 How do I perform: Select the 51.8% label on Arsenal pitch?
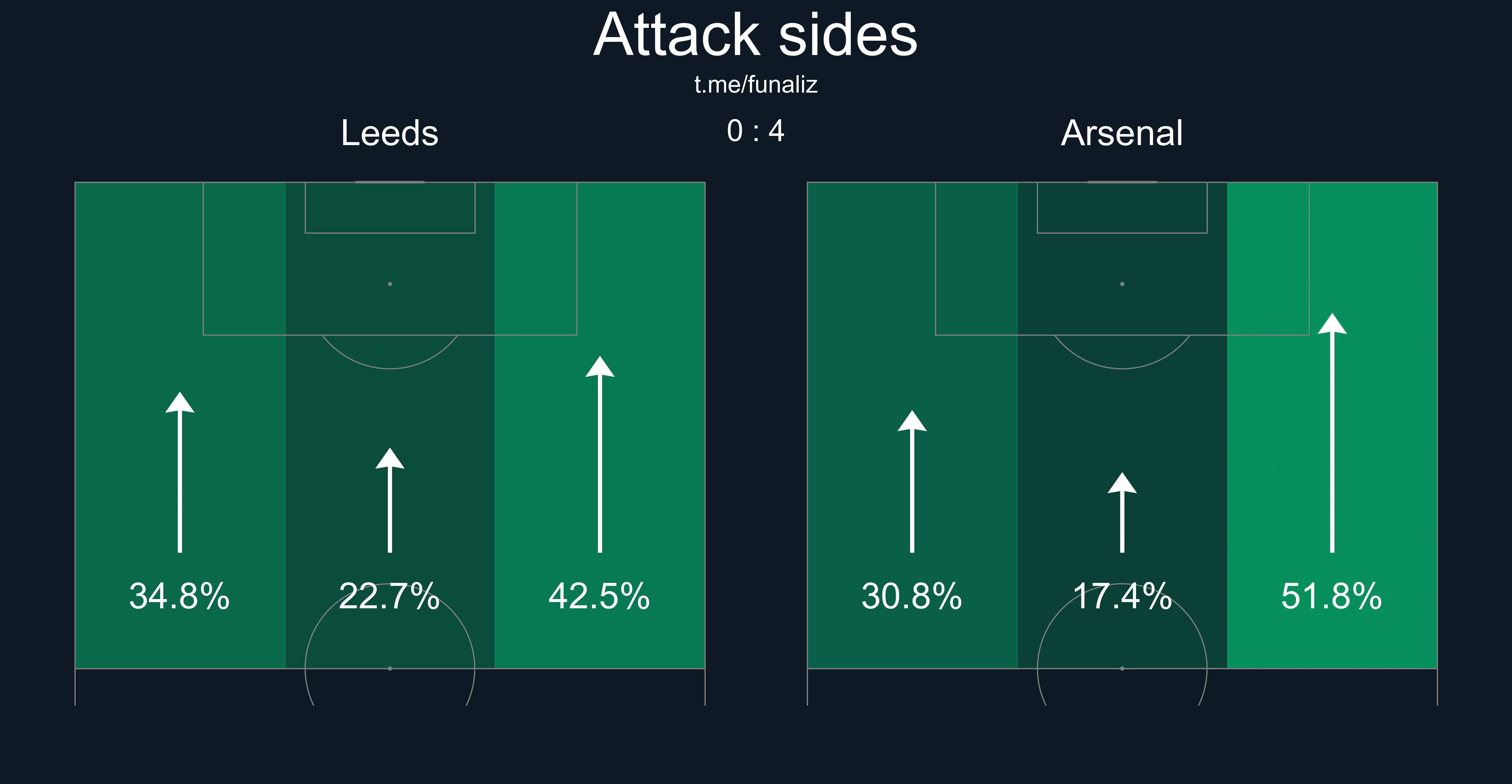[x=1331, y=596]
